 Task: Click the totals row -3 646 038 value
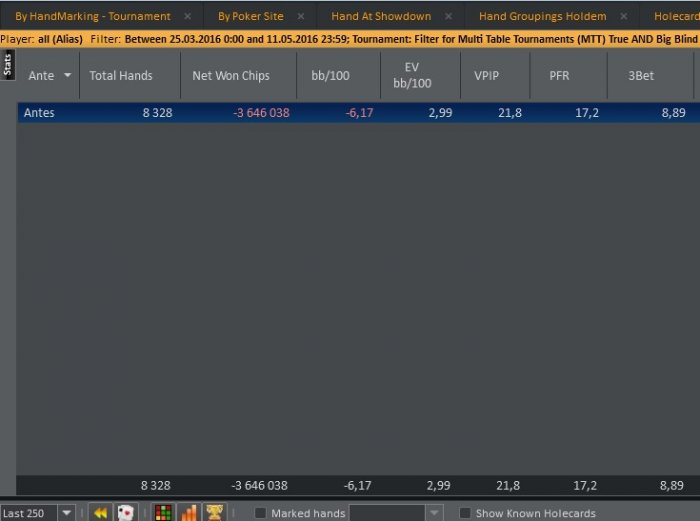point(259,485)
